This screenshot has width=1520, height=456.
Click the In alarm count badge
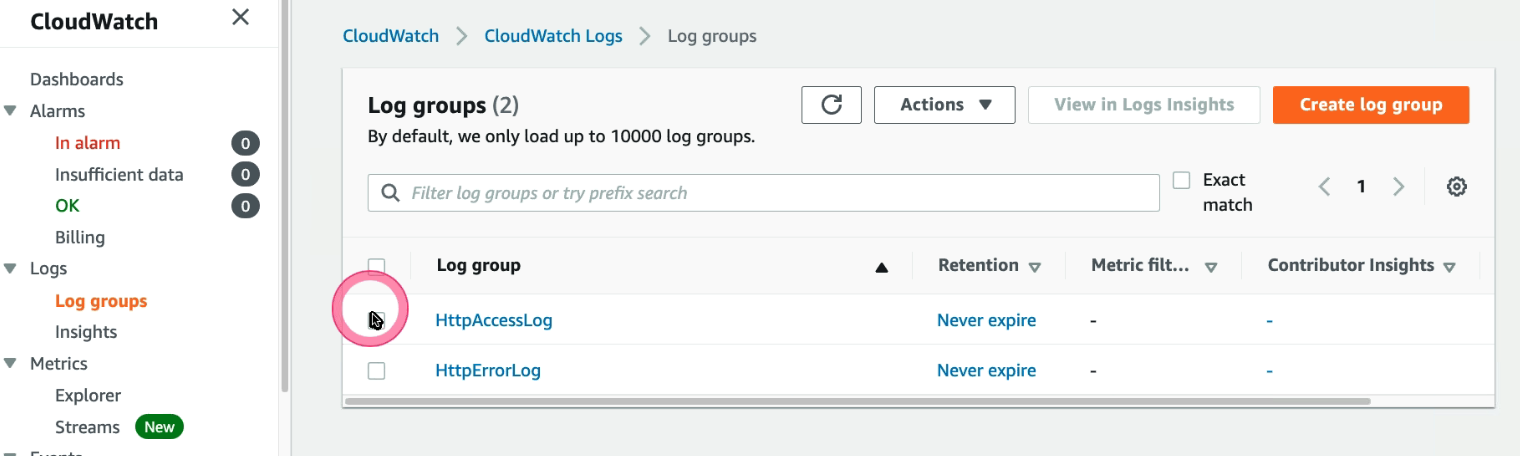[245, 143]
